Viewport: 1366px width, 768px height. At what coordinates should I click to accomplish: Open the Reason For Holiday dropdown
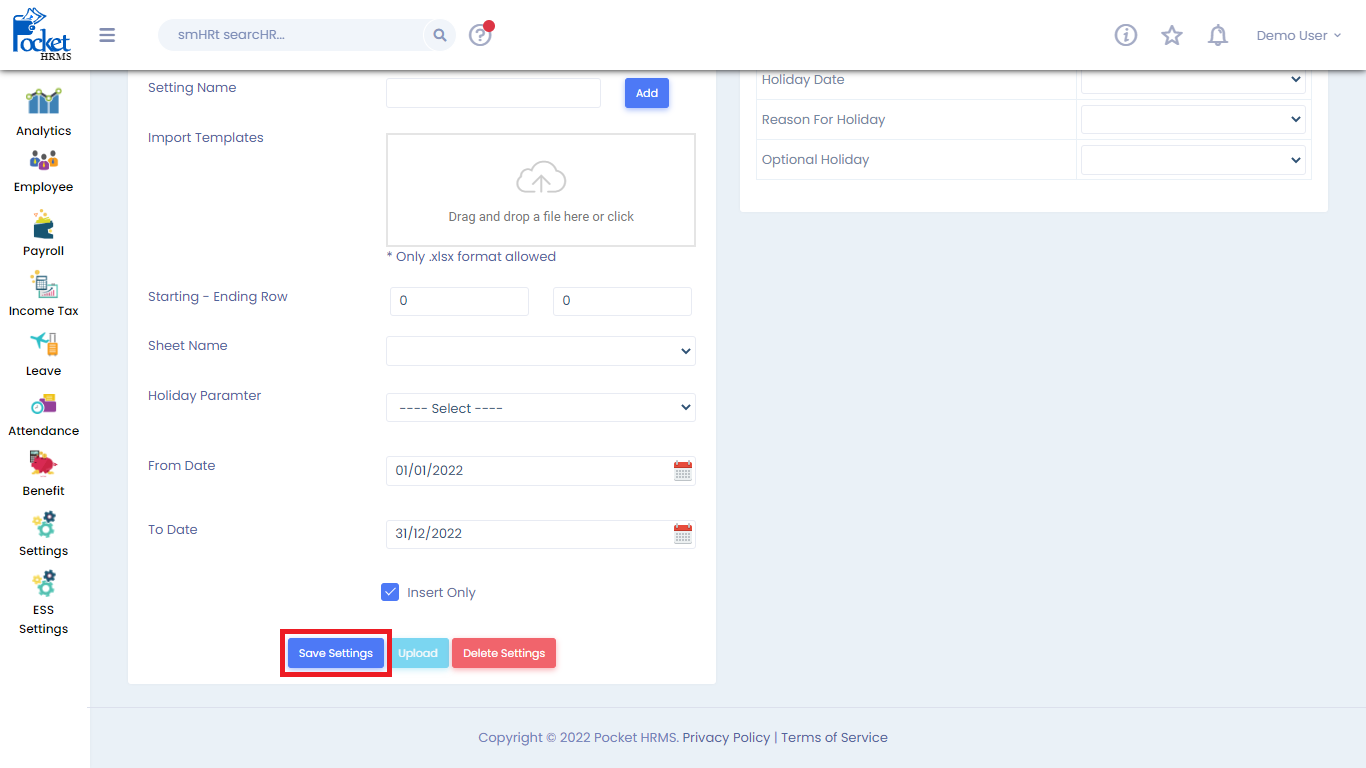(x=1193, y=119)
